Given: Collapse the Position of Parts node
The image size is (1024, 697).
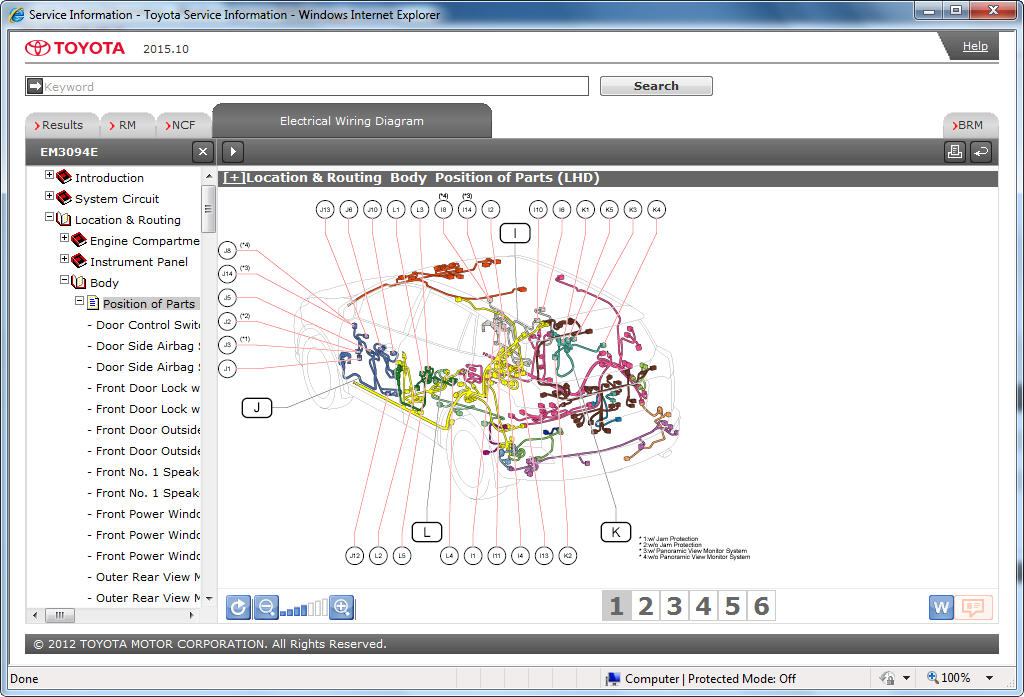Looking at the screenshot, I should pyautogui.click(x=79, y=300).
